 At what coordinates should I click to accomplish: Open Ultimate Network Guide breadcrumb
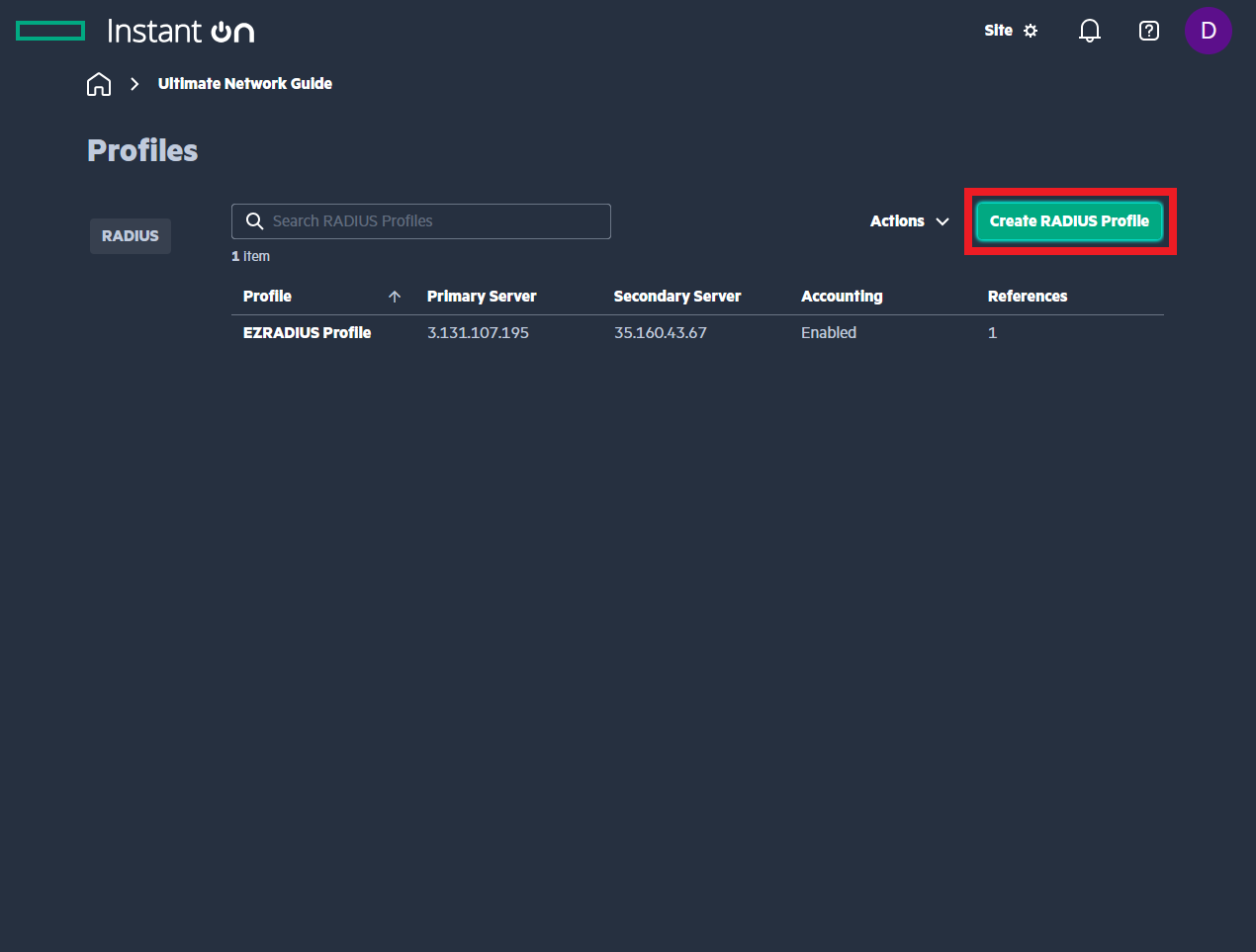(245, 84)
